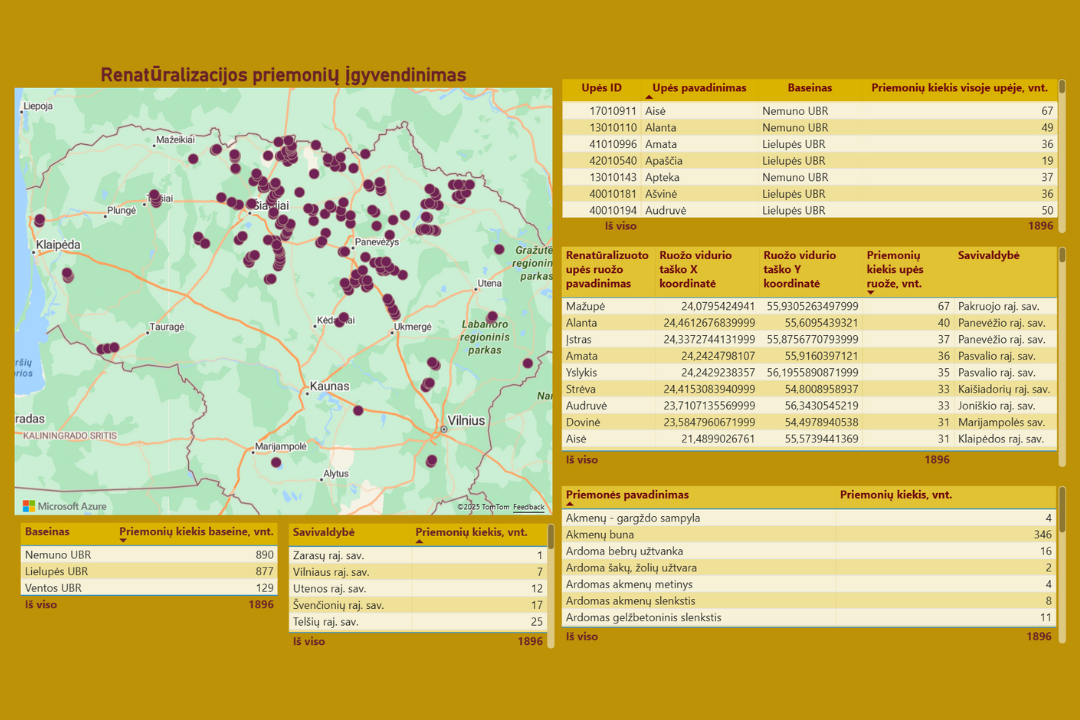Click the Labanoro regioninis parkas map label
Screen dimensions: 1080x720
[x=484, y=337]
